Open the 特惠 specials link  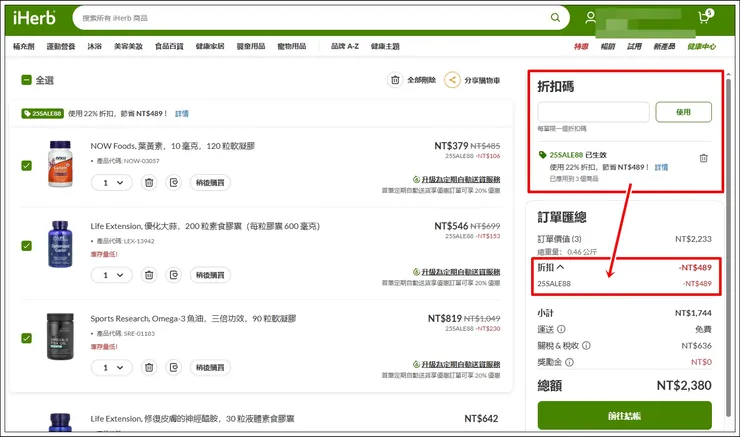click(581, 46)
